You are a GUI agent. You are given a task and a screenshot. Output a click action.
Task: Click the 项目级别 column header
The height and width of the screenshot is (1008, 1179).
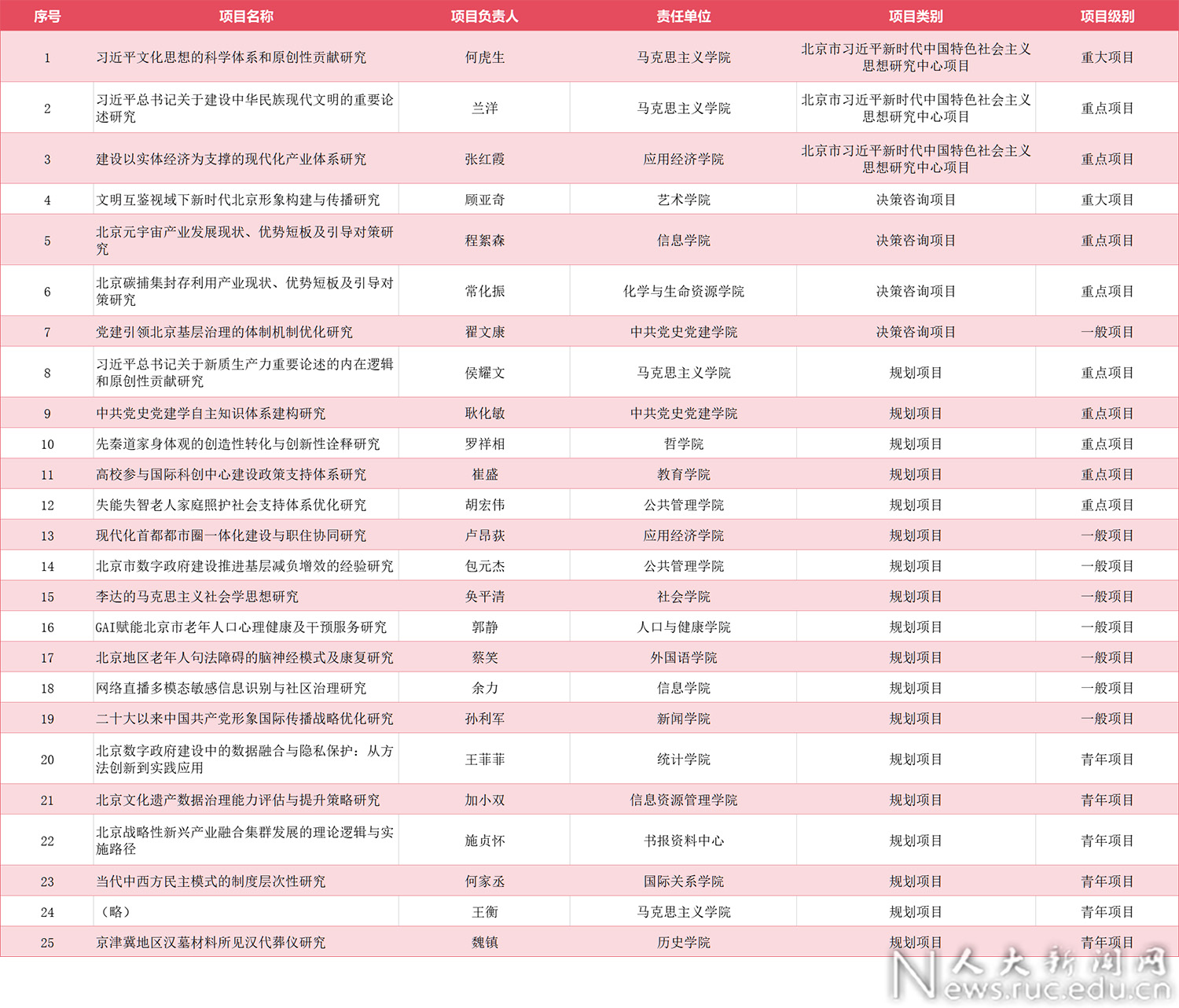(x=1107, y=17)
